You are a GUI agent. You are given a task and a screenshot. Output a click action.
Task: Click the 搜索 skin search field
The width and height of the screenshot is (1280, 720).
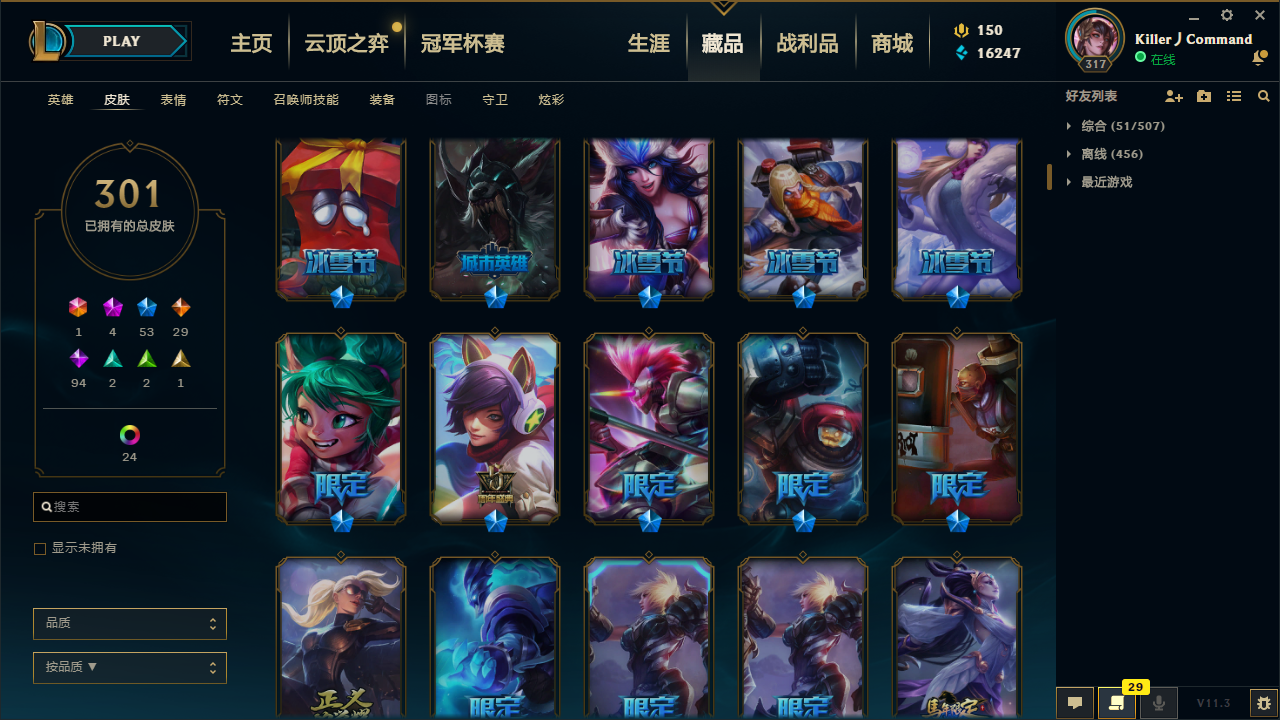[x=130, y=507]
